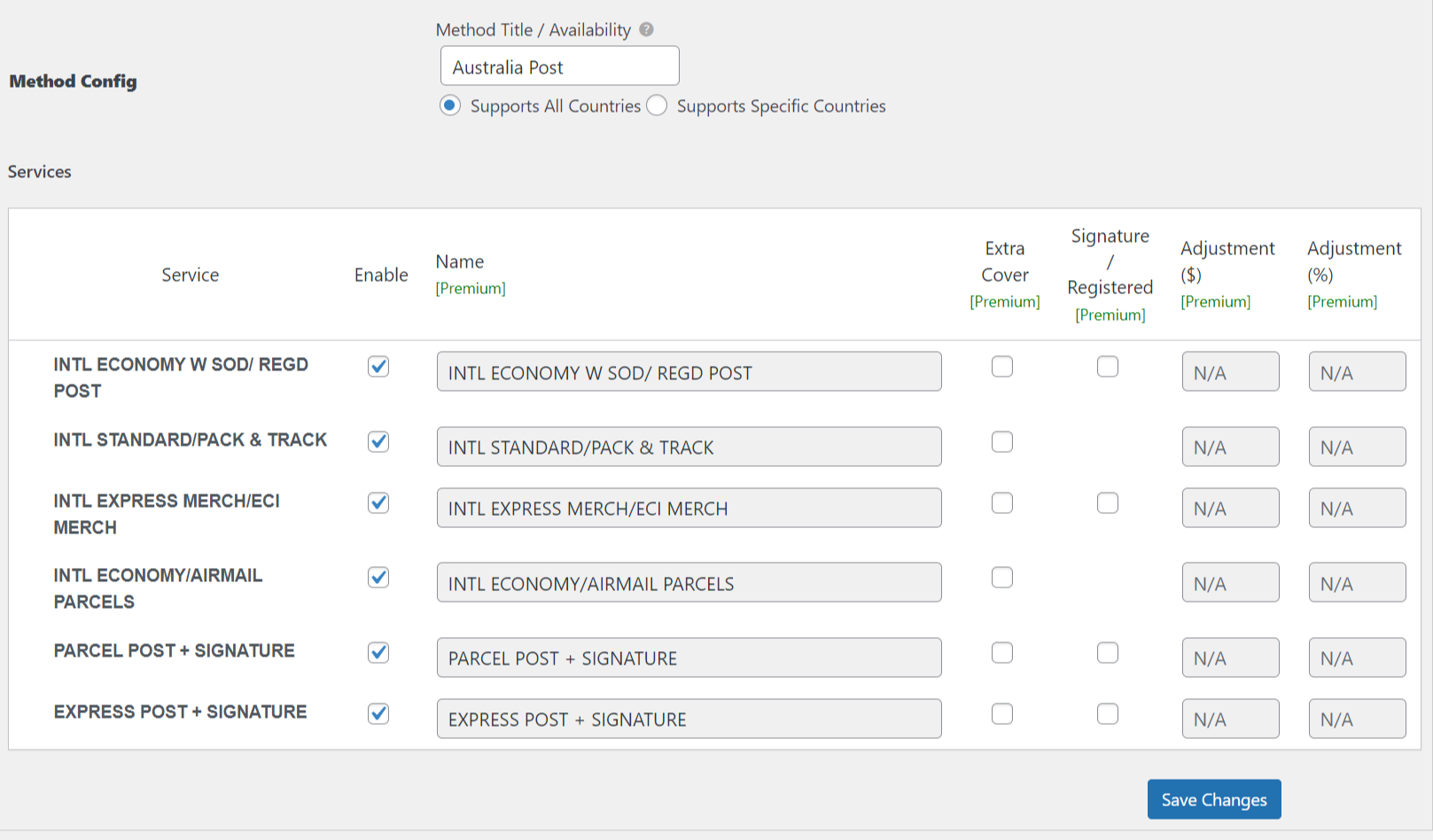Click the Australia Post method title field
This screenshot has height=840, width=1433.
click(x=560, y=66)
